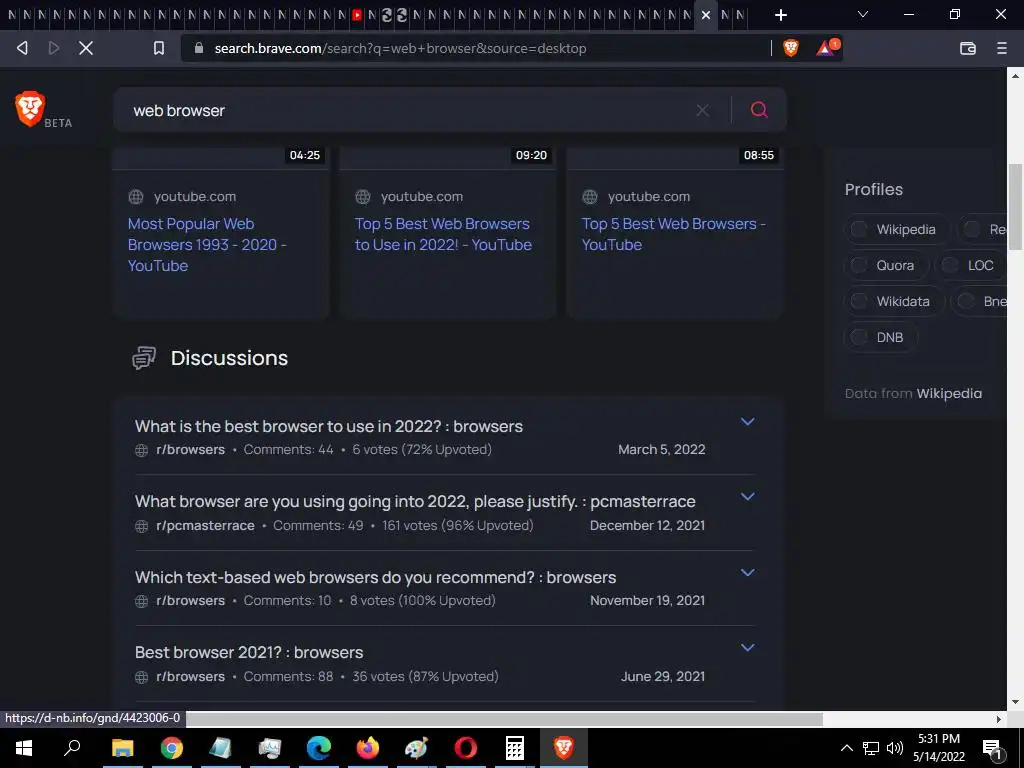
Task: Go back with the browser back arrow
Action: coord(22,48)
